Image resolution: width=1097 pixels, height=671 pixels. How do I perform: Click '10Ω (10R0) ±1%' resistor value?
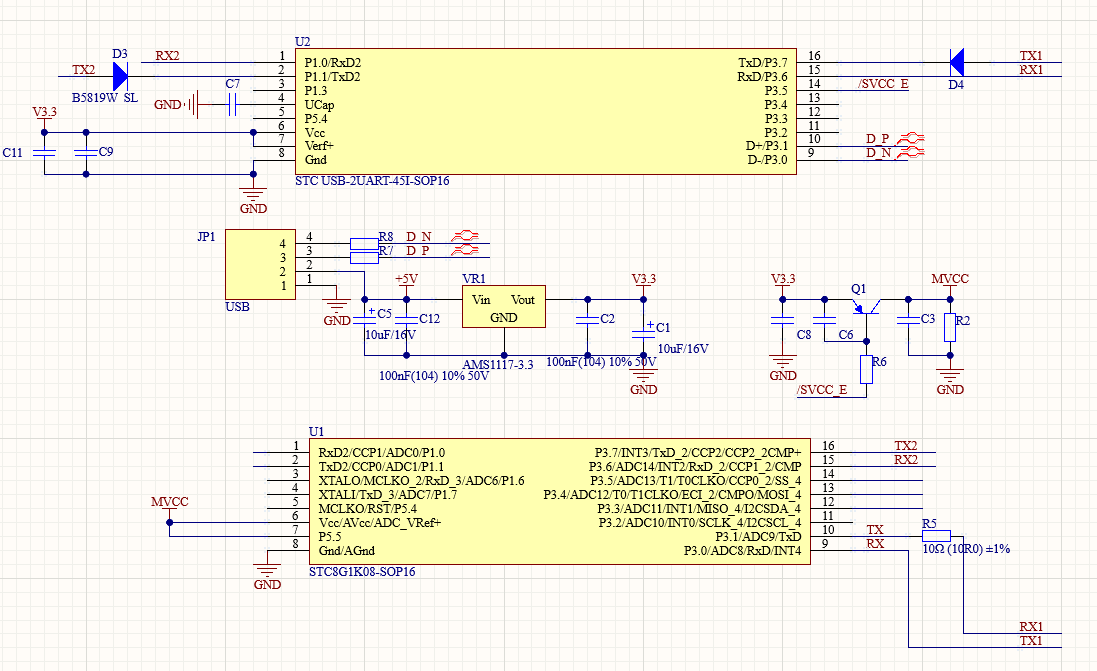tap(966, 549)
